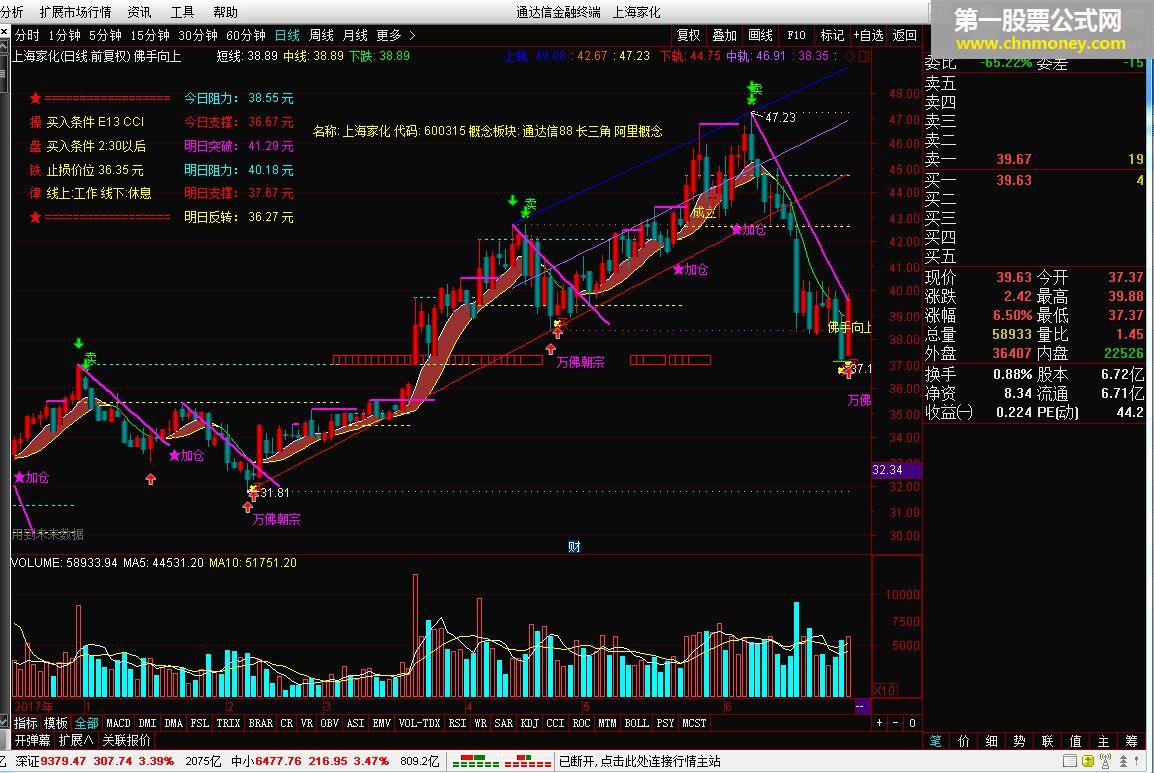The height and width of the screenshot is (773, 1154).
Task: Switch to the 15分钟 period tab
Action: coord(150,35)
